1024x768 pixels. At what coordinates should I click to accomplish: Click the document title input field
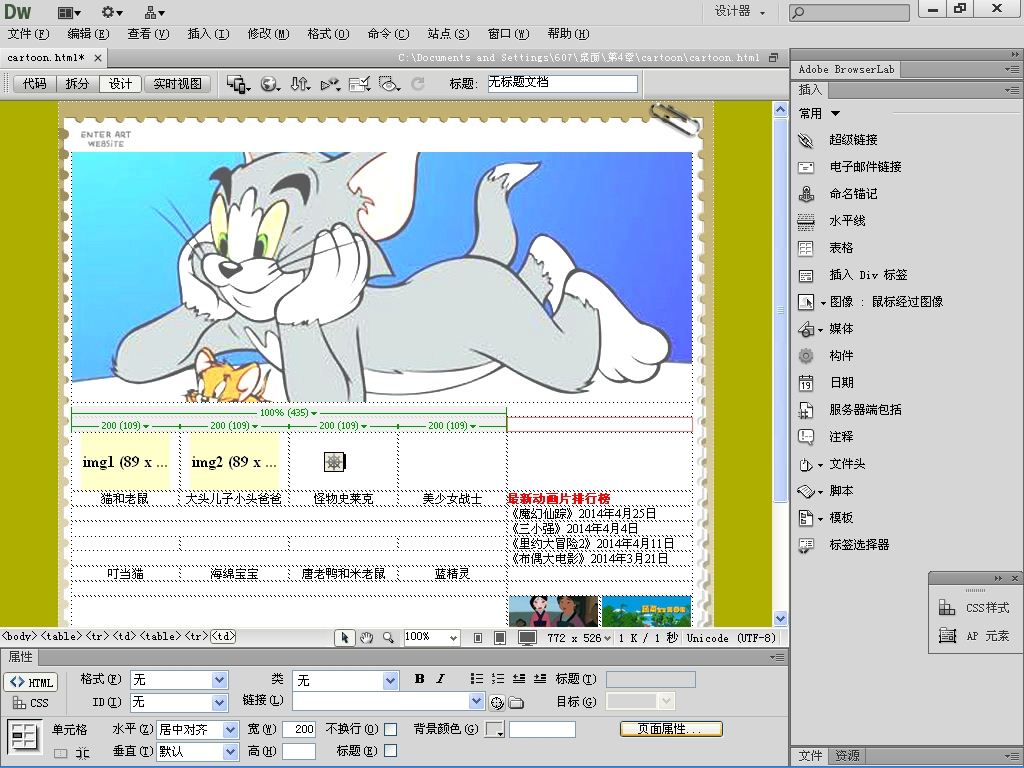tap(562, 83)
